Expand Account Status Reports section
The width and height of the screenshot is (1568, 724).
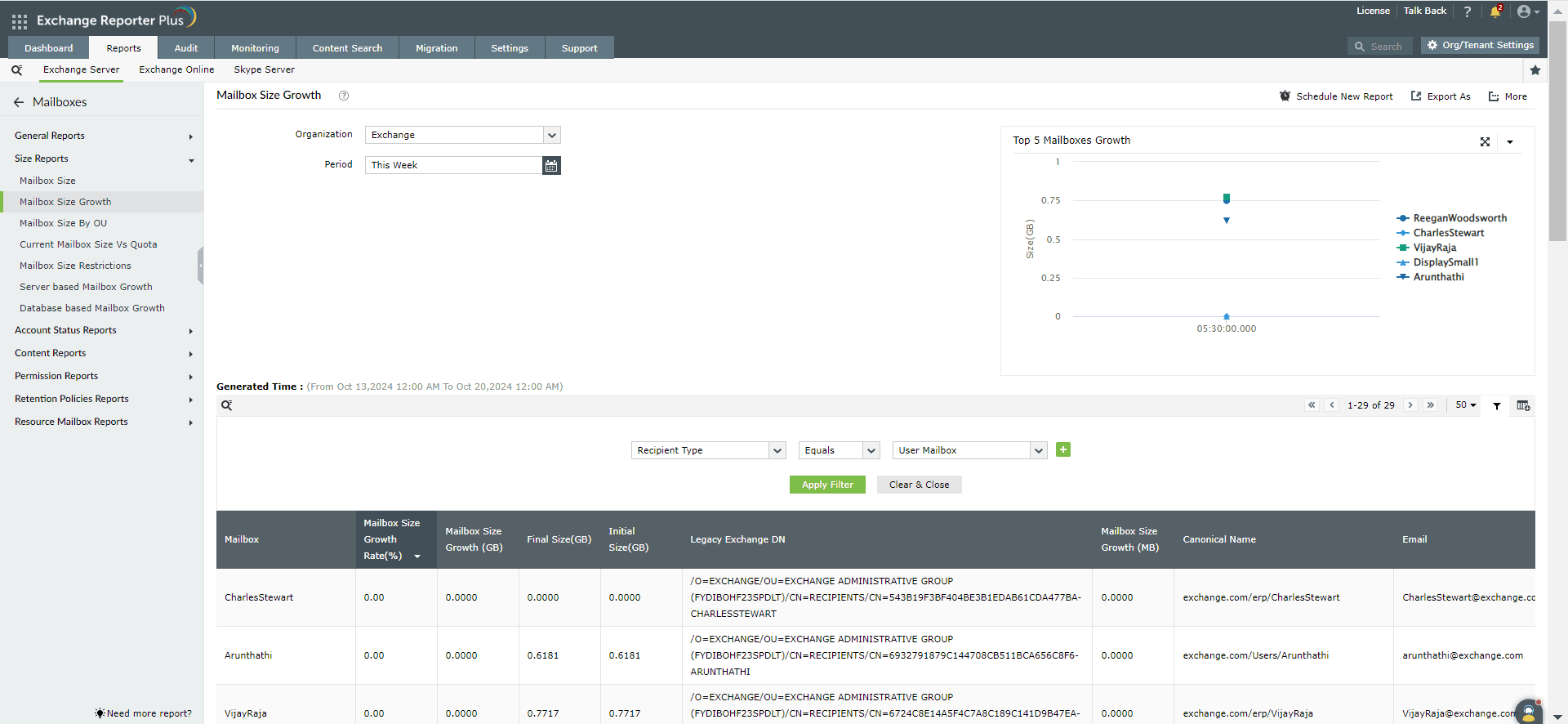[x=102, y=330]
